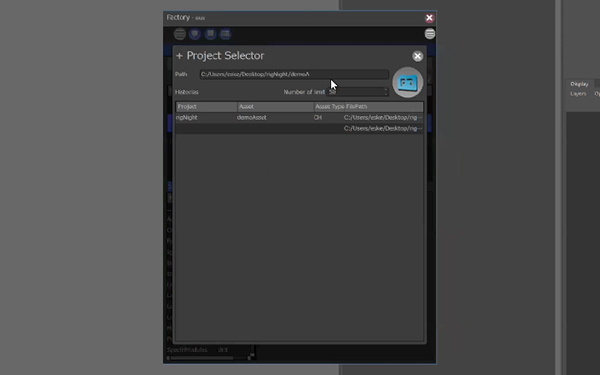Click the Layers menu in right panel
Viewport: 600px width, 375px height.
[x=578, y=94]
